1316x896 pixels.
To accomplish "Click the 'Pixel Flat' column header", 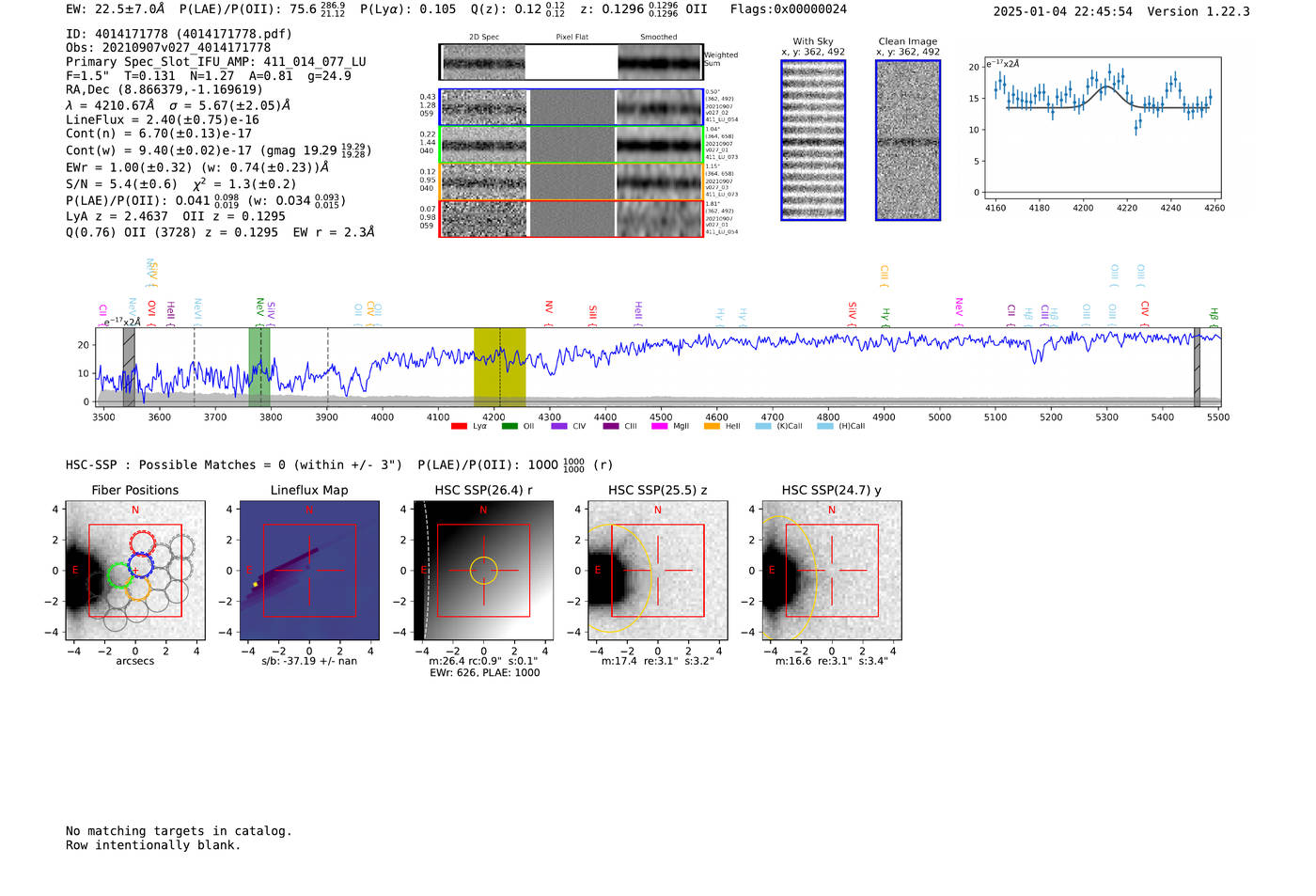I will coord(572,38).
